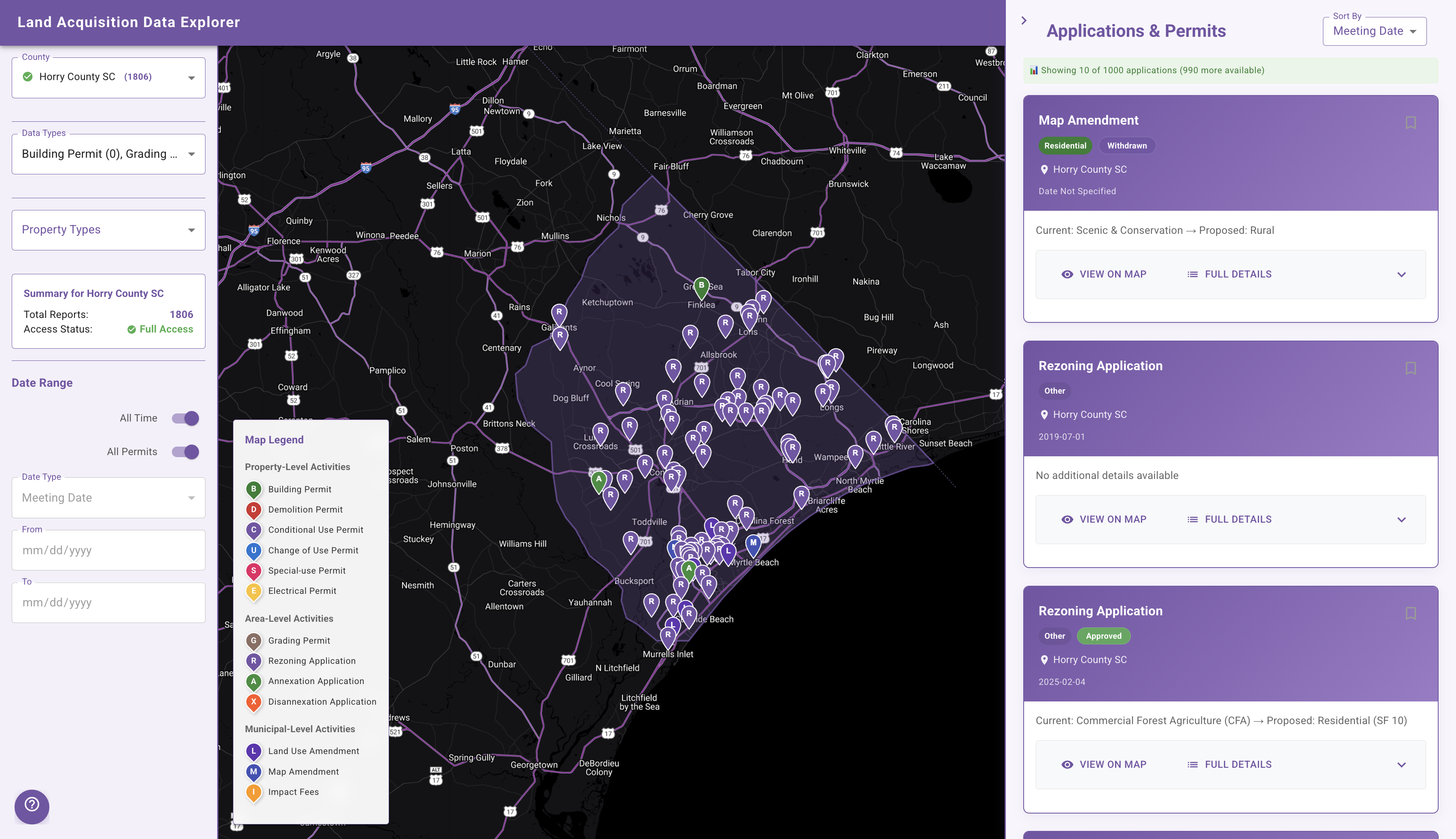Click a rezoning 'R' marker near Loris
This screenshot has width=1456, height=839.
pos(749,316)
